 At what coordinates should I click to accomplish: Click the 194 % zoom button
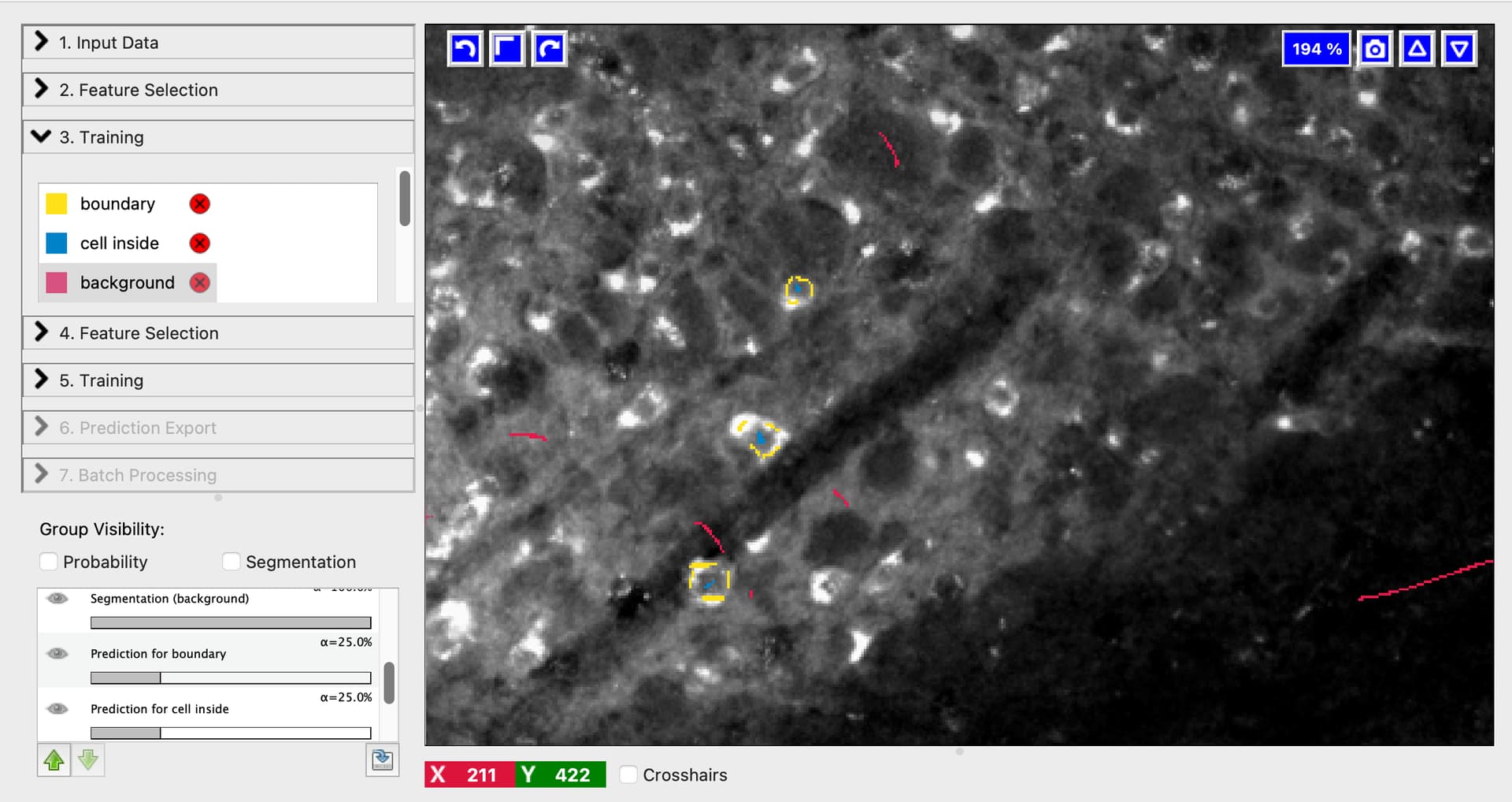coord(1317,49)
